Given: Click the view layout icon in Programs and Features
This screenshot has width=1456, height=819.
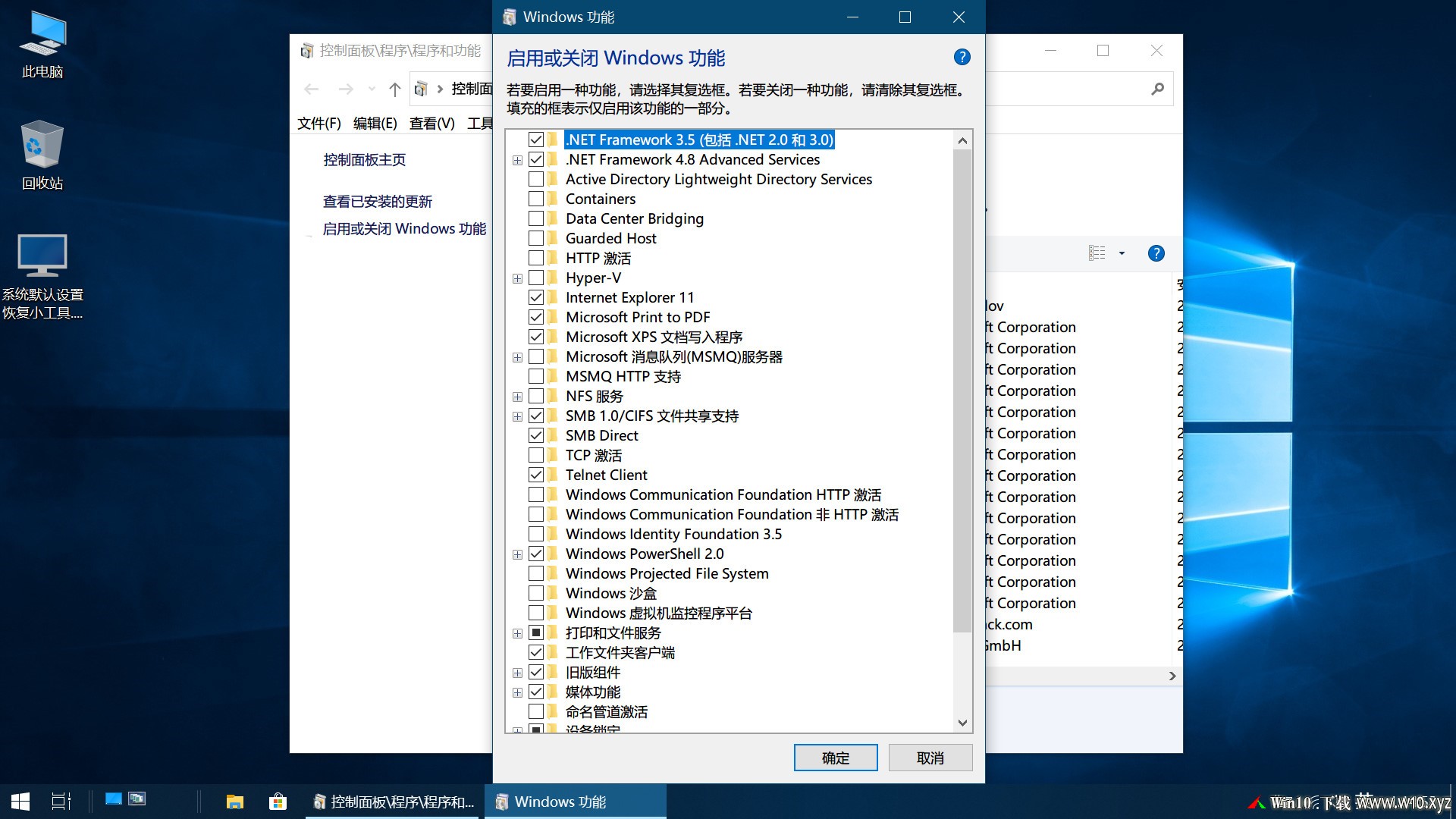Looking at the screenshot, I should (1097, 253).
